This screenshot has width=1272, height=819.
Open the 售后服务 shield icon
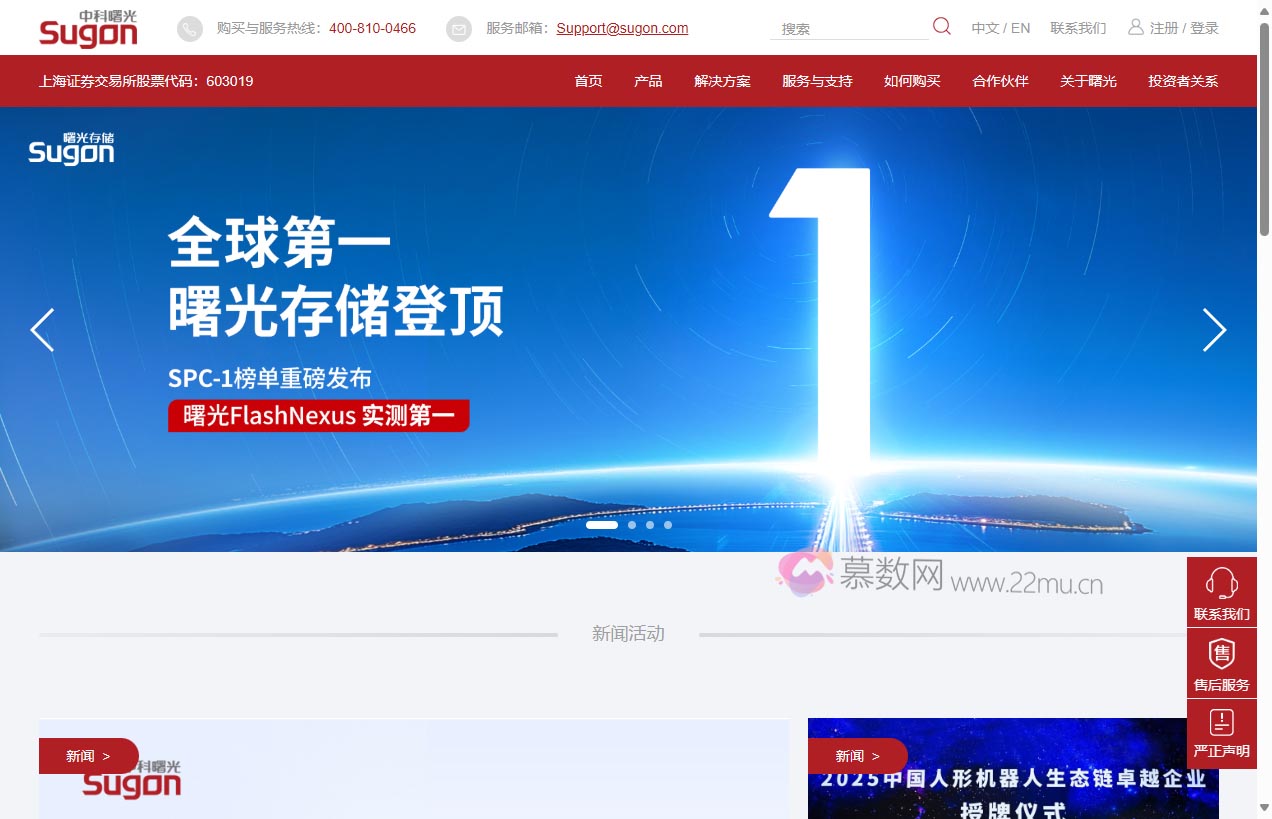point(1221,655)
